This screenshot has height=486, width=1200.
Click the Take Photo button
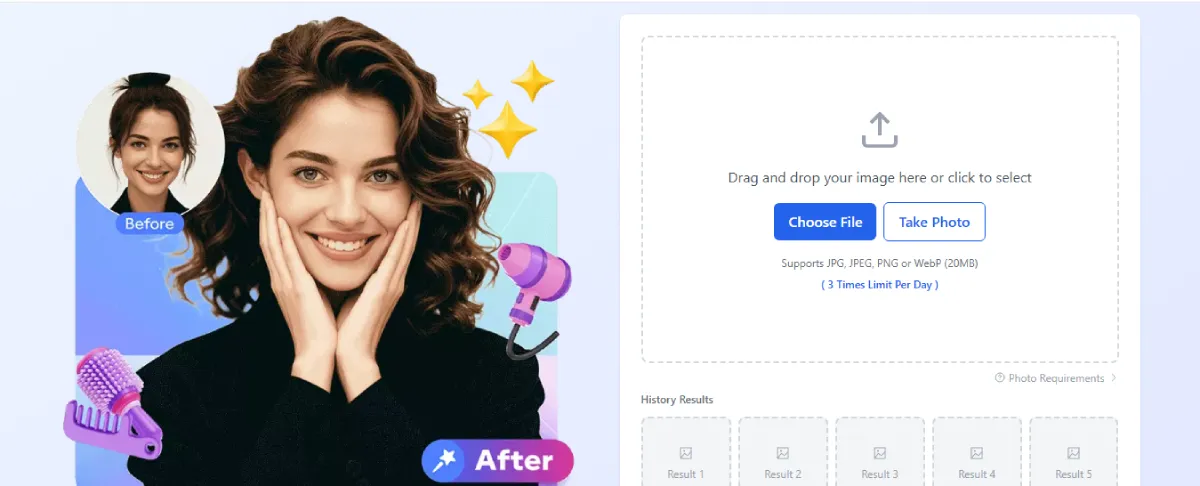pyautogui.click(x=934, y=222)
